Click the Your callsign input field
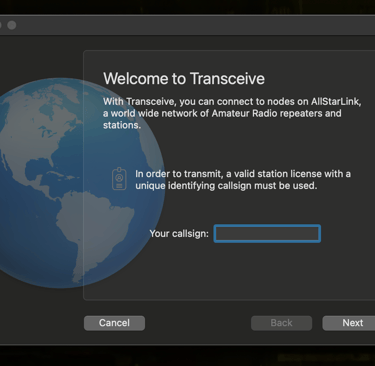 pos(267,233)
